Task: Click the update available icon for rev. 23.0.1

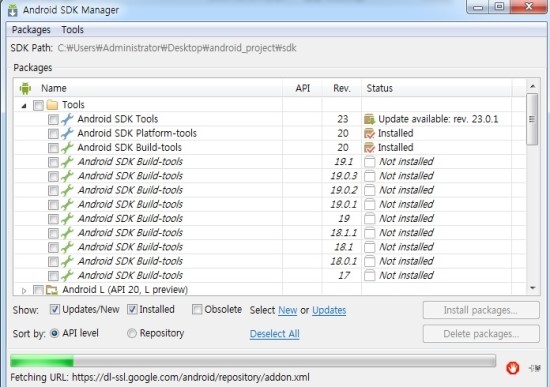Action: click(369, 119)
